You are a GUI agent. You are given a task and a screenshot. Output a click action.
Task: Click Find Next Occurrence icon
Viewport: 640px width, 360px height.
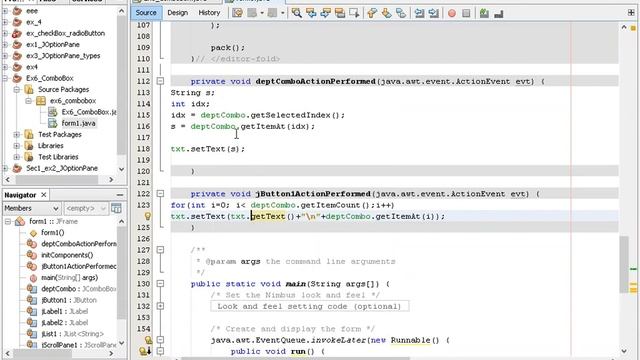pyautogui.click(x=325, y=13)
